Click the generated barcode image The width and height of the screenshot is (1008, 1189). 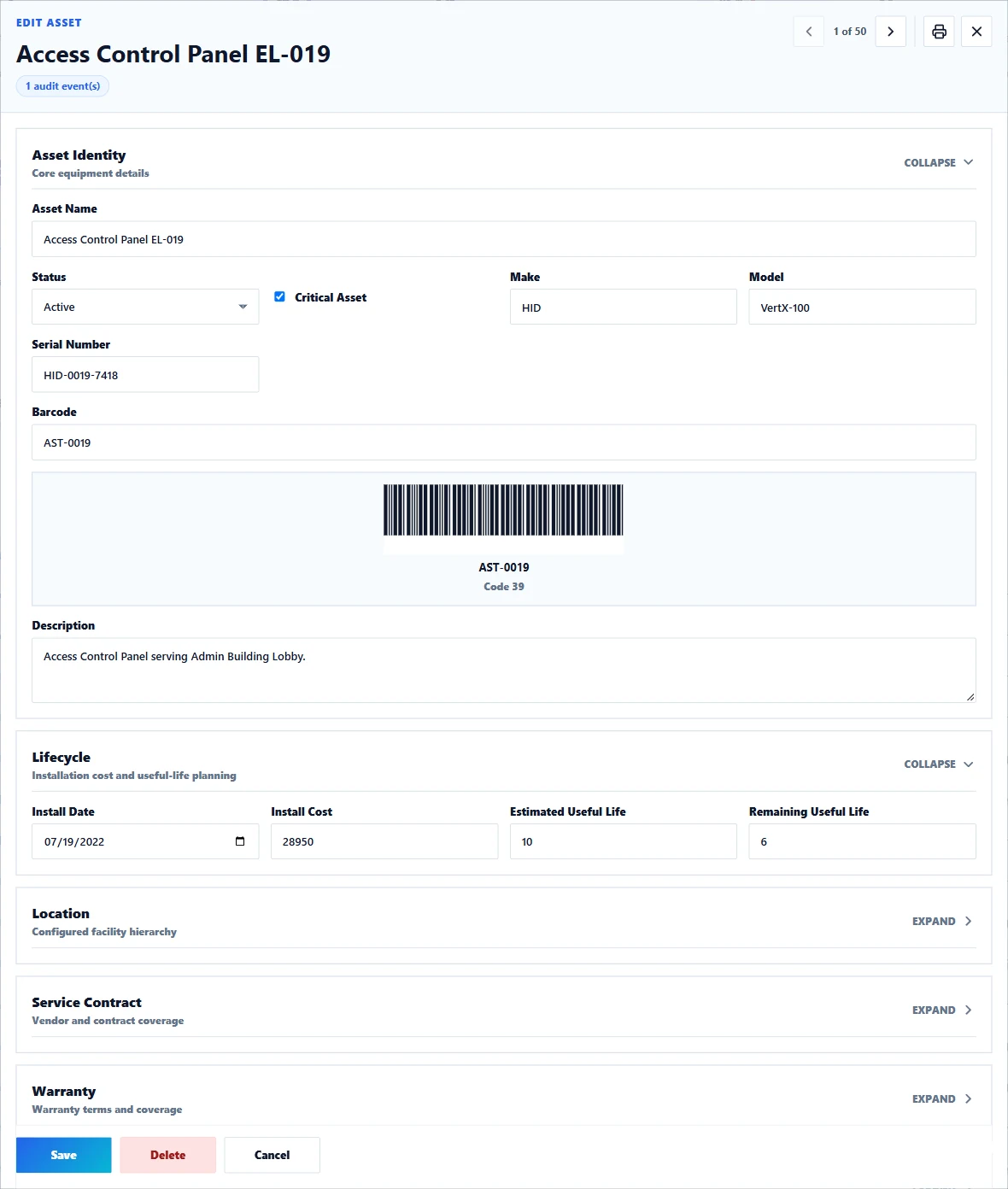[504, 510]
